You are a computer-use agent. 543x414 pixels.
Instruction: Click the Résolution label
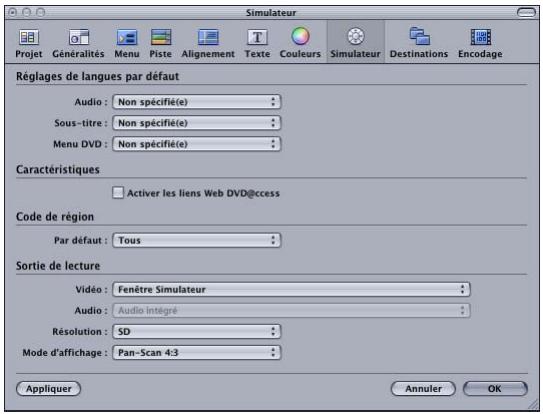[80, 332]
